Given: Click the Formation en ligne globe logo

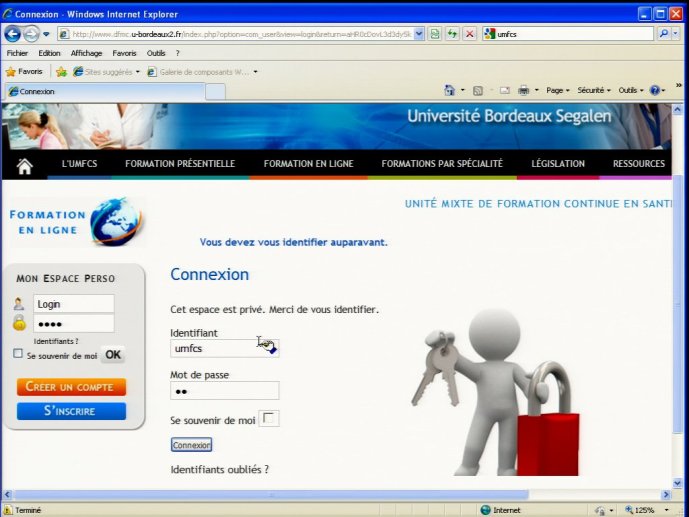Looking at the screenshot, I should pos(76,222).
